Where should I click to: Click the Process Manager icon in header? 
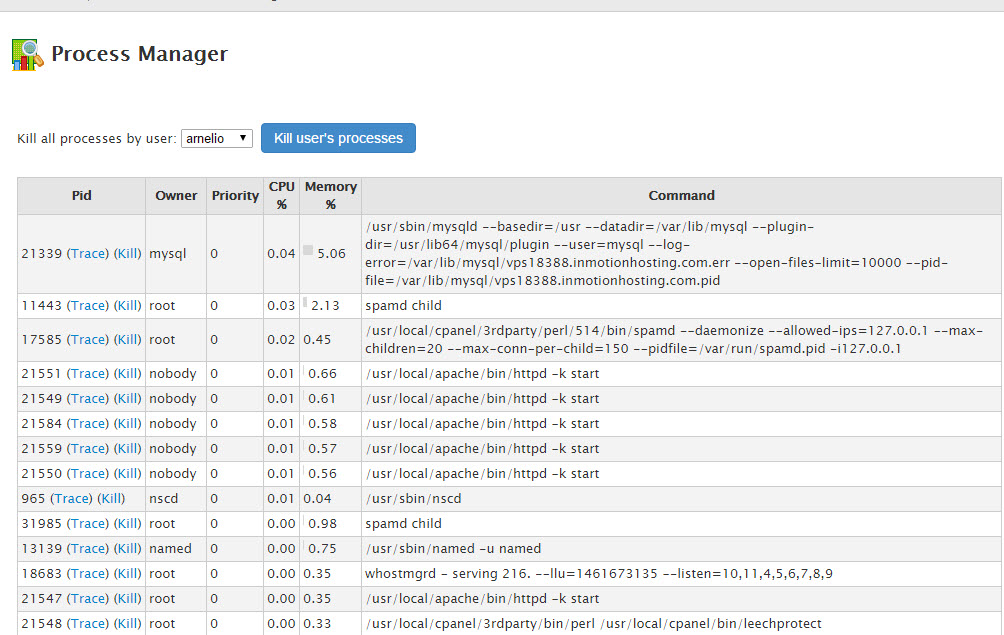(27, 54)
